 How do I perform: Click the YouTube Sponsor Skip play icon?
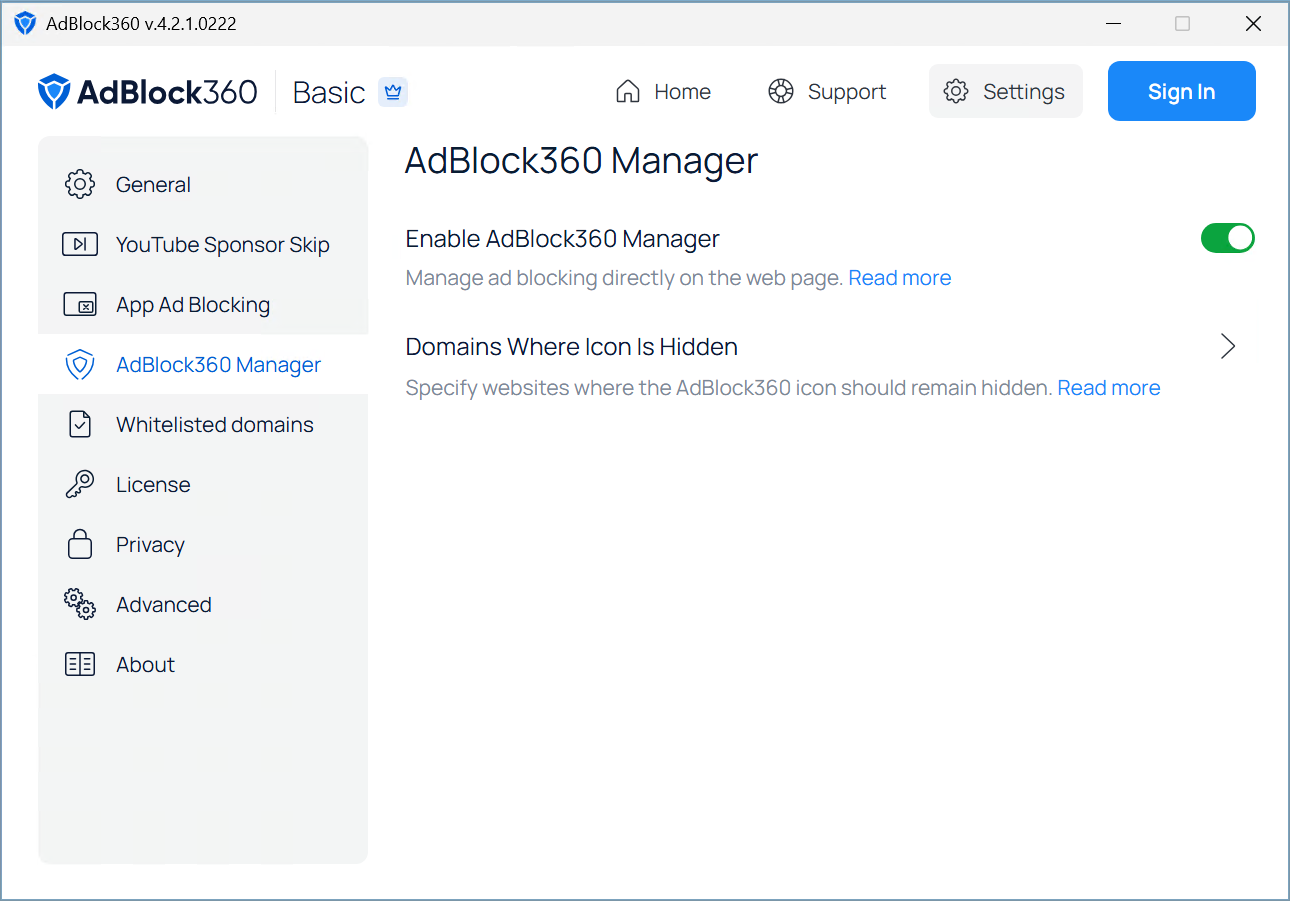click(80, 244)
